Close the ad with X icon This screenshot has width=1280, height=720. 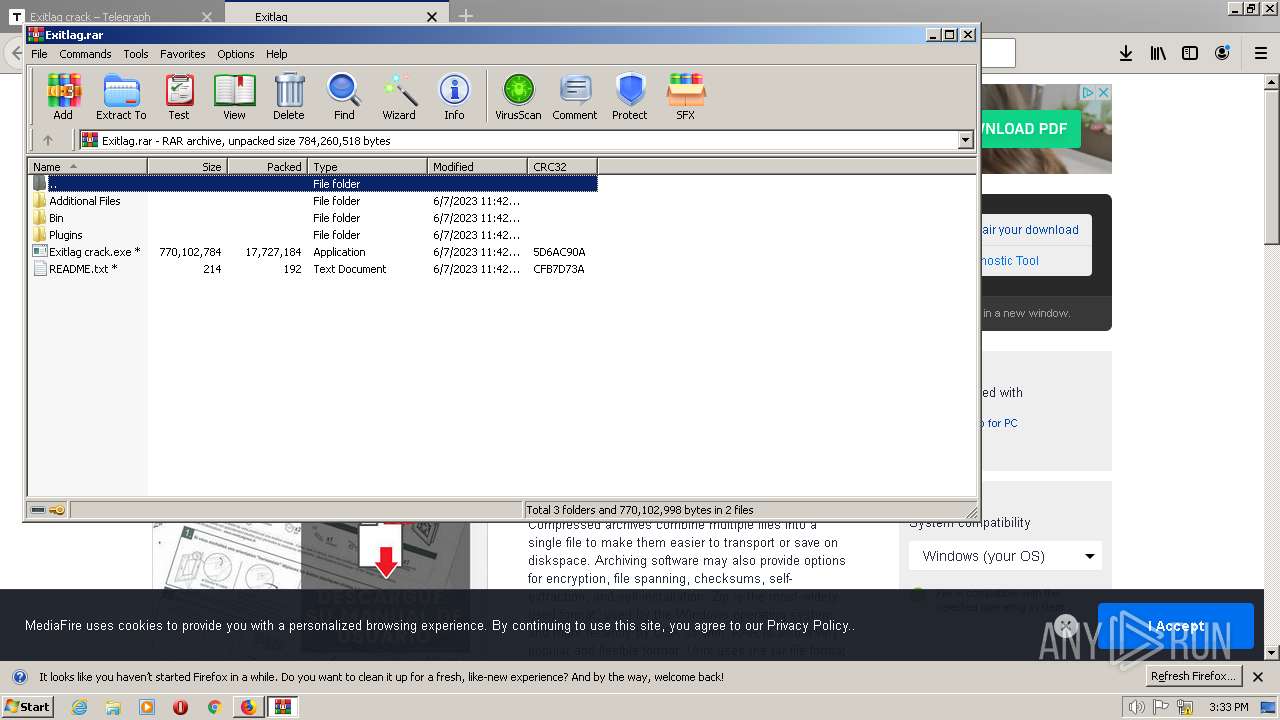pos(1104,92)
